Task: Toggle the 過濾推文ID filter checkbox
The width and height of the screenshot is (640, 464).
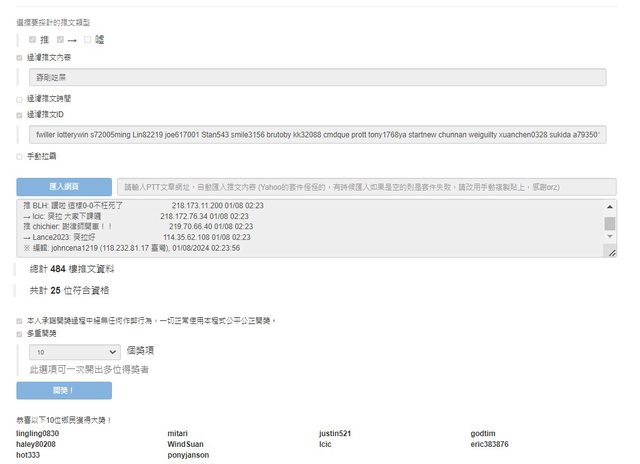Action: [x=20, y=115]
